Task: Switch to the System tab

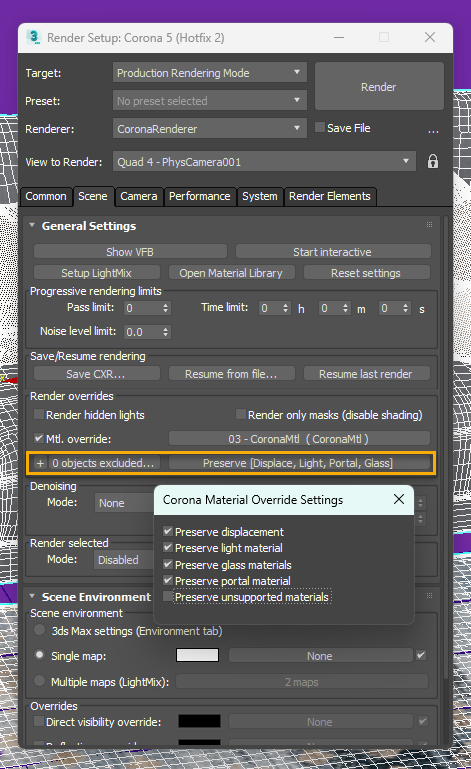Action: [x=260, y=196]
